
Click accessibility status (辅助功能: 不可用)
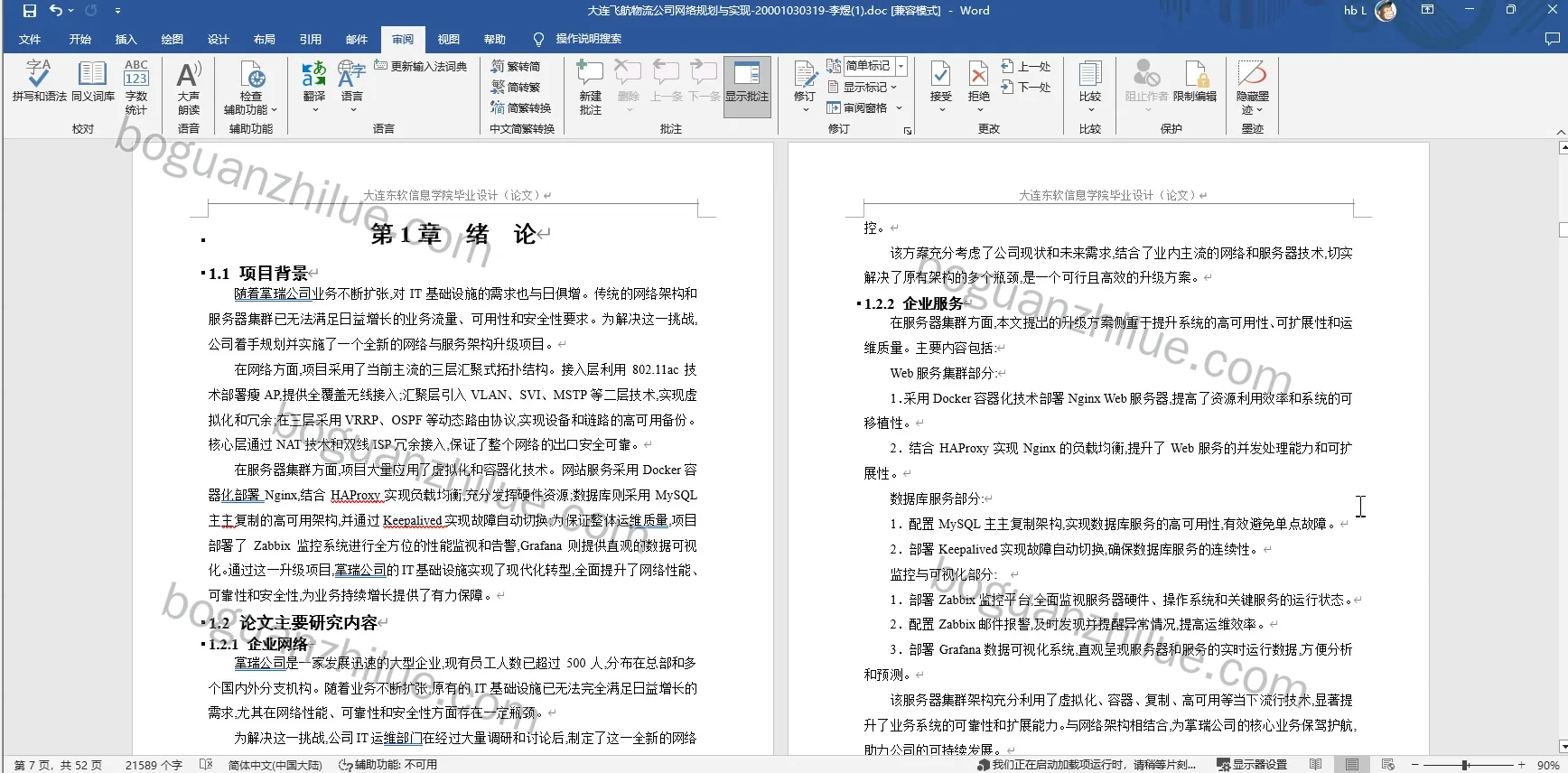[x=388, y=765]
